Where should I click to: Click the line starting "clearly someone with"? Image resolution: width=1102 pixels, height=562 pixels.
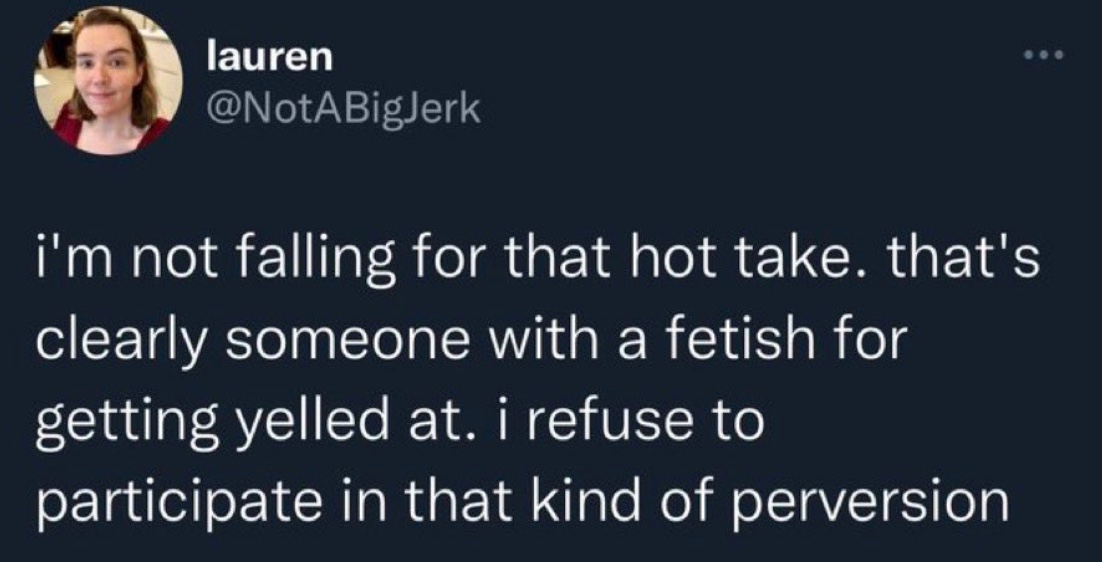[469, 343]
